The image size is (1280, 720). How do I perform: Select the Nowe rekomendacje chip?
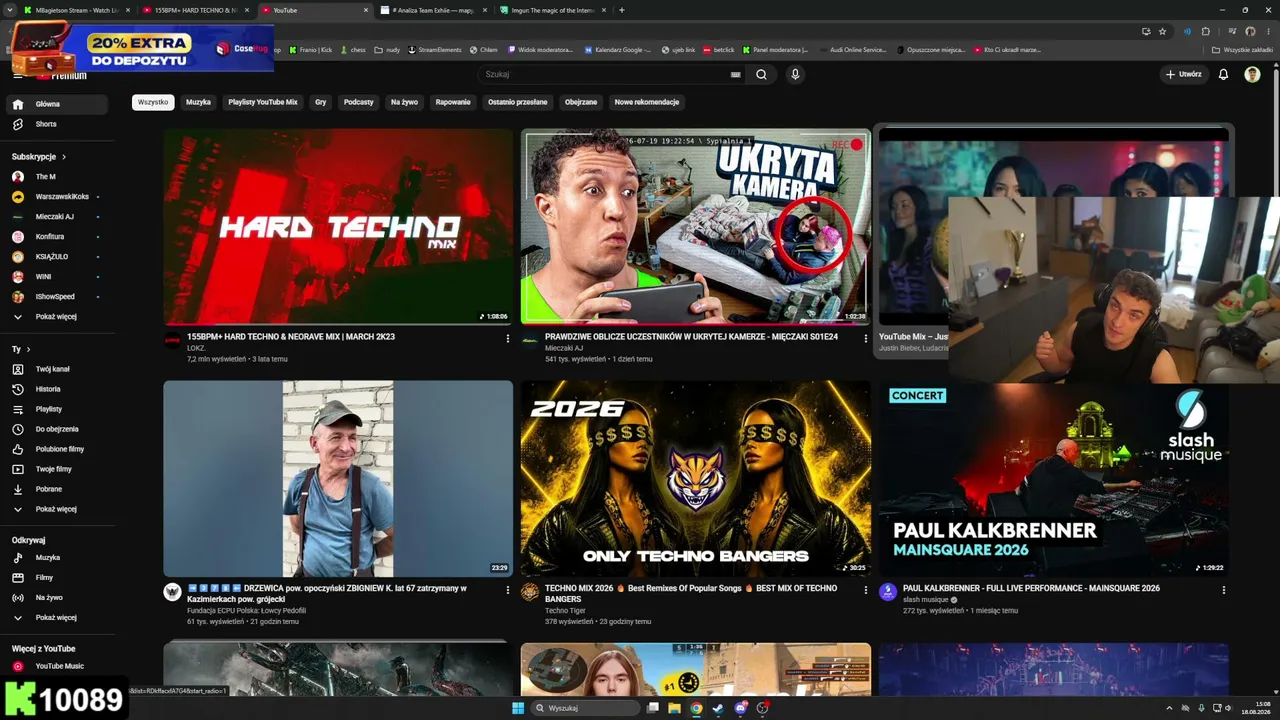click(x=647, y=102)
